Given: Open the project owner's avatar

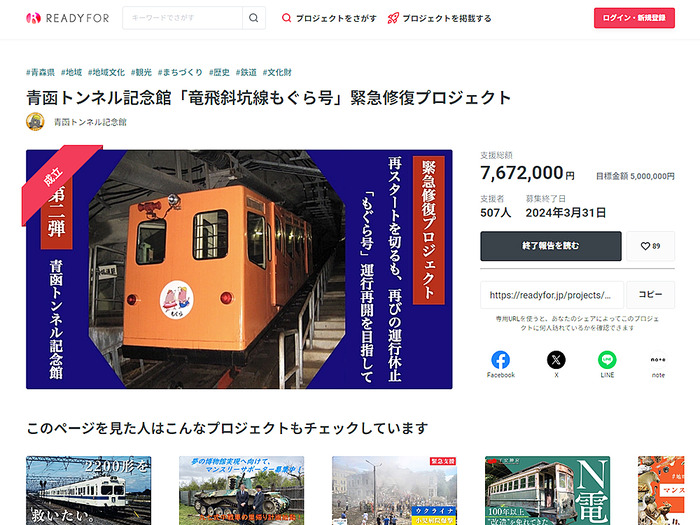Looking at the screenshot, I should 35,122.
